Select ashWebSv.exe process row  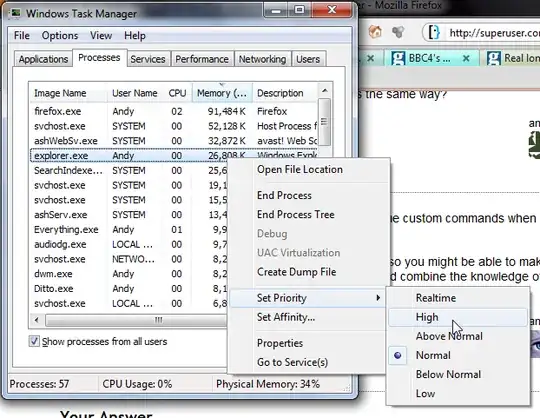[174, 141]
